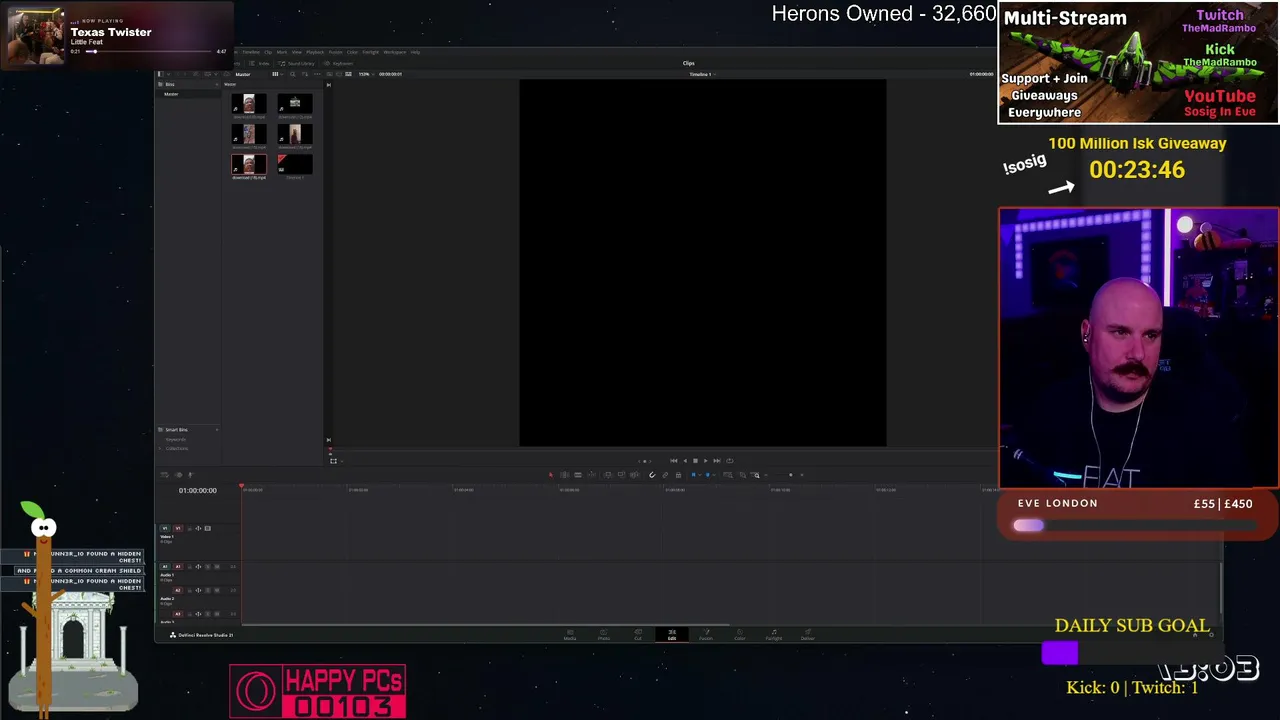Switch to the Deliver page
Screen dimensions: 1280x720
808,635
